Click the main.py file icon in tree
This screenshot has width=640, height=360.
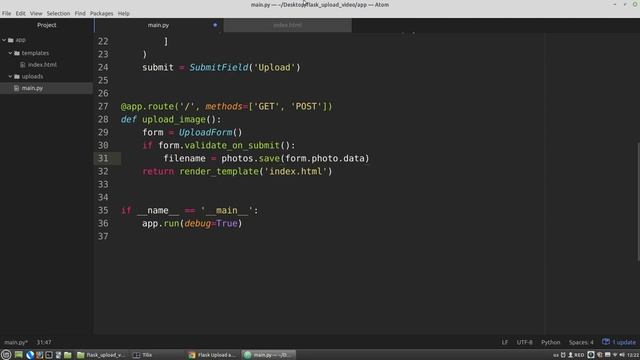(16, 88)
